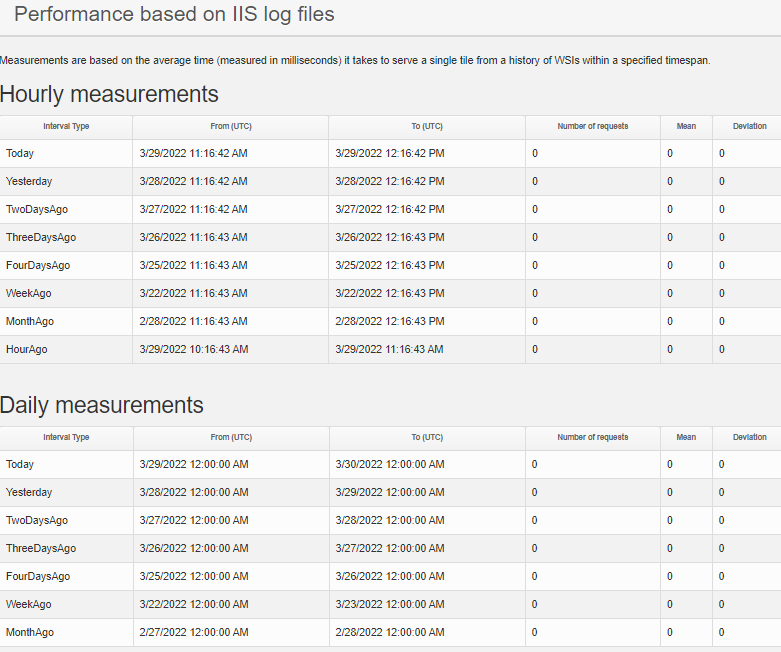
Task: Click the 3/25/2022 11:16:43 AM cell
Action: coord(193,266)
